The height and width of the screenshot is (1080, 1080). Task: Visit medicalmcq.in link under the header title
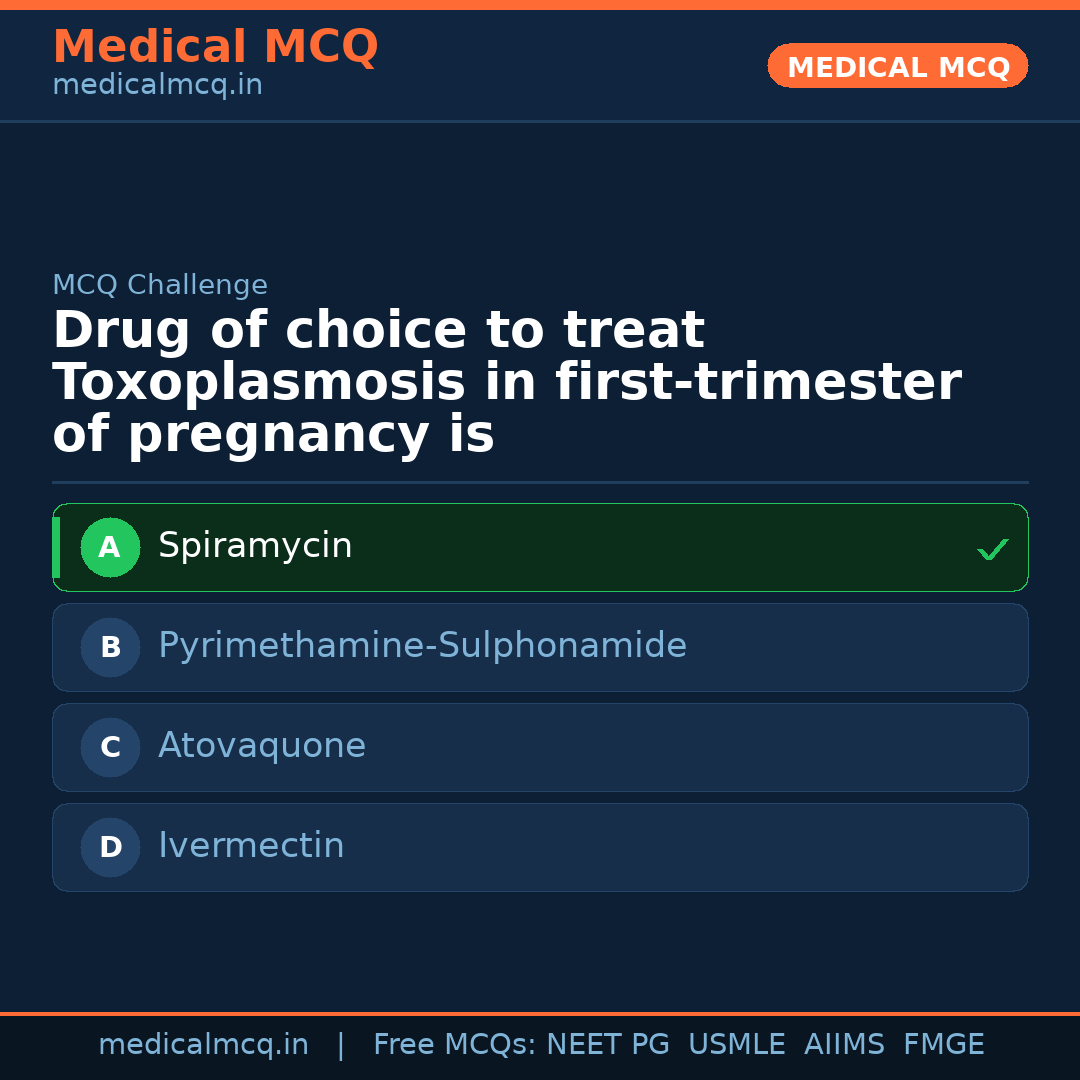coord(157,85)
